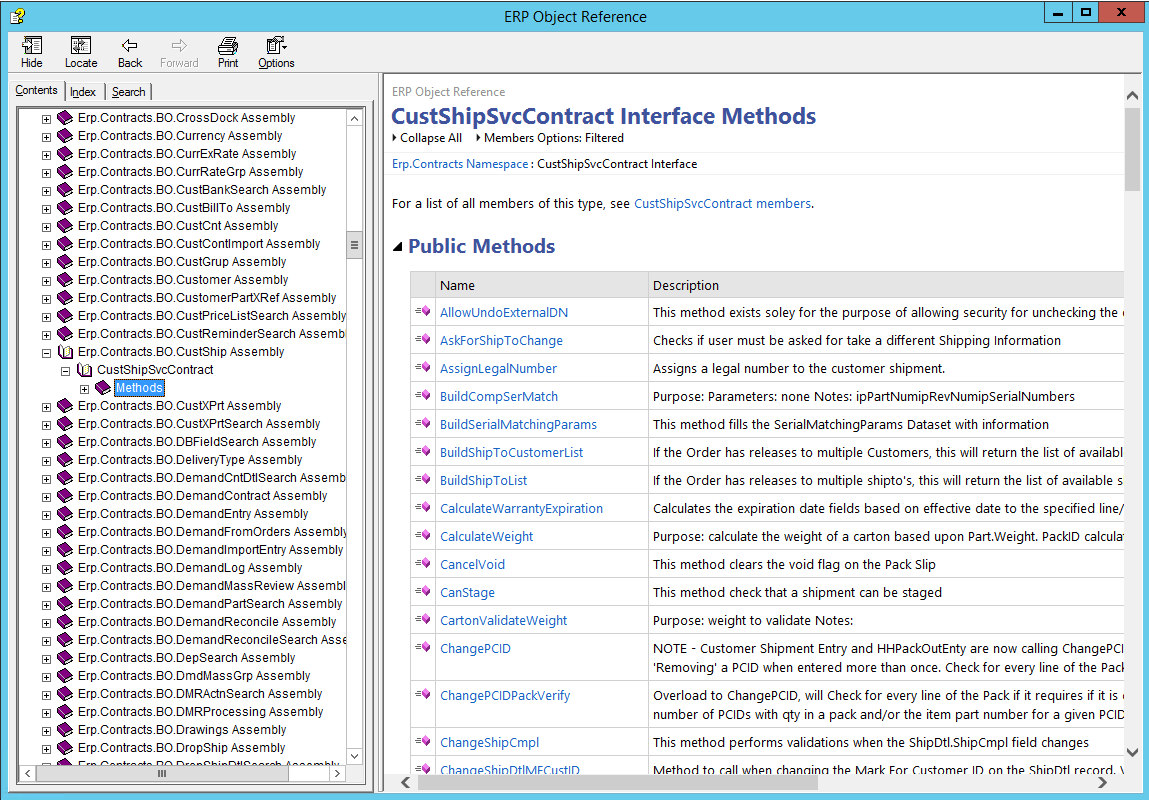
Task: Click the book icon beside Erp.Contracts.BO.Customer Assembly
Action: tap(65, 280)
